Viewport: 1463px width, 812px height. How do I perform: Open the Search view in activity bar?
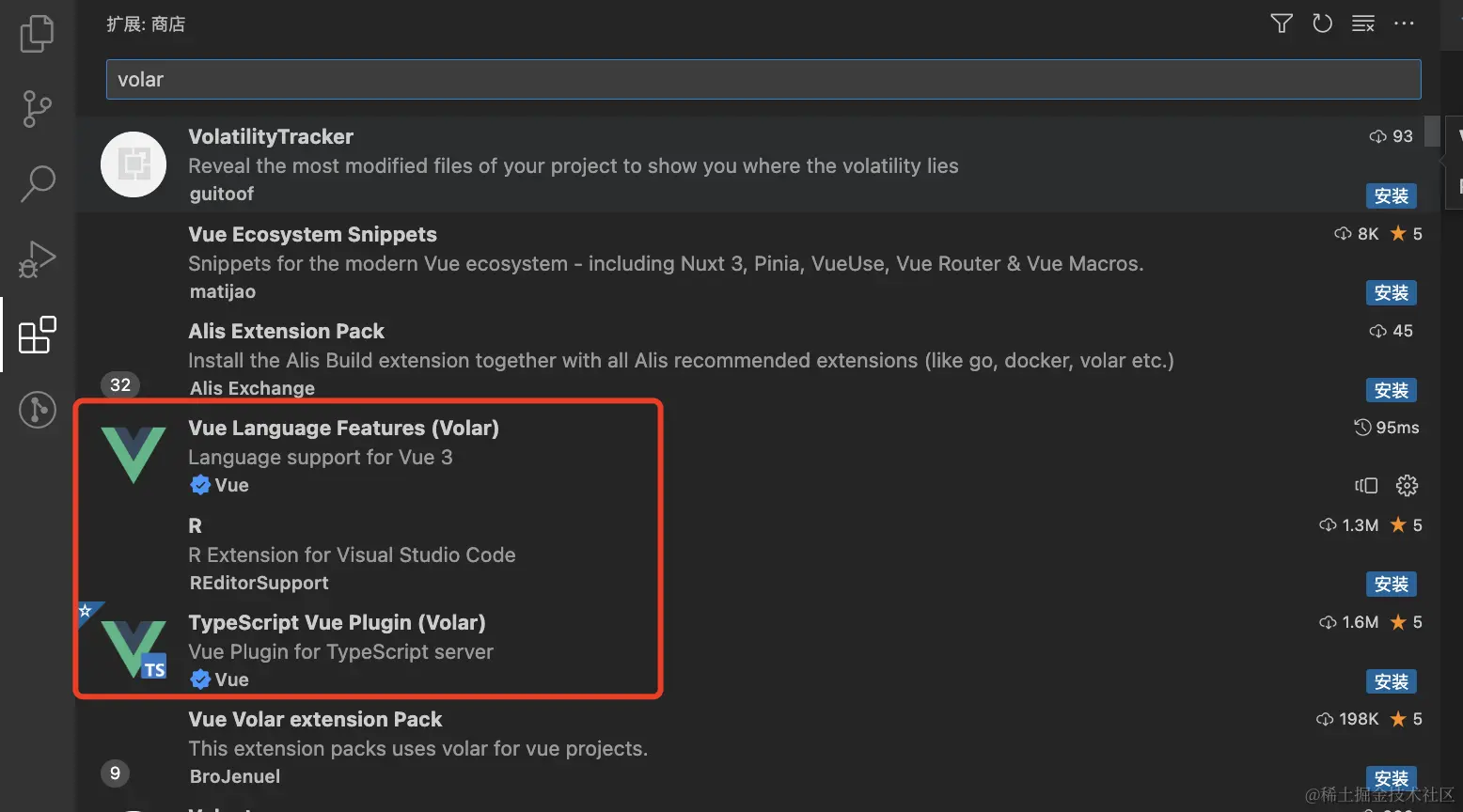[38, 184]
